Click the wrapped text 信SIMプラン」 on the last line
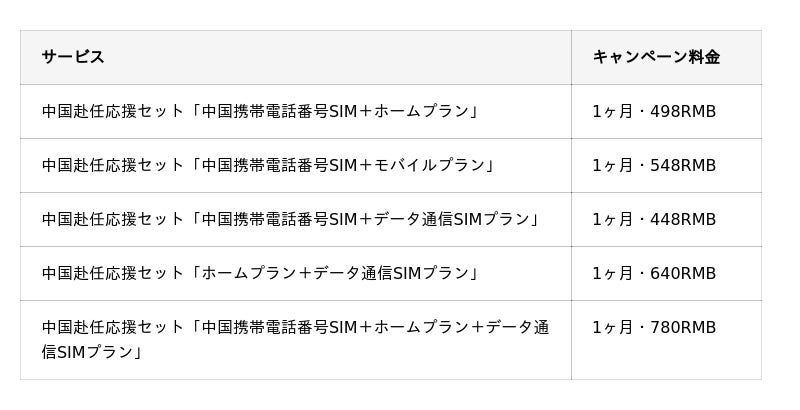Screen dimensions: 800x410 92,352
